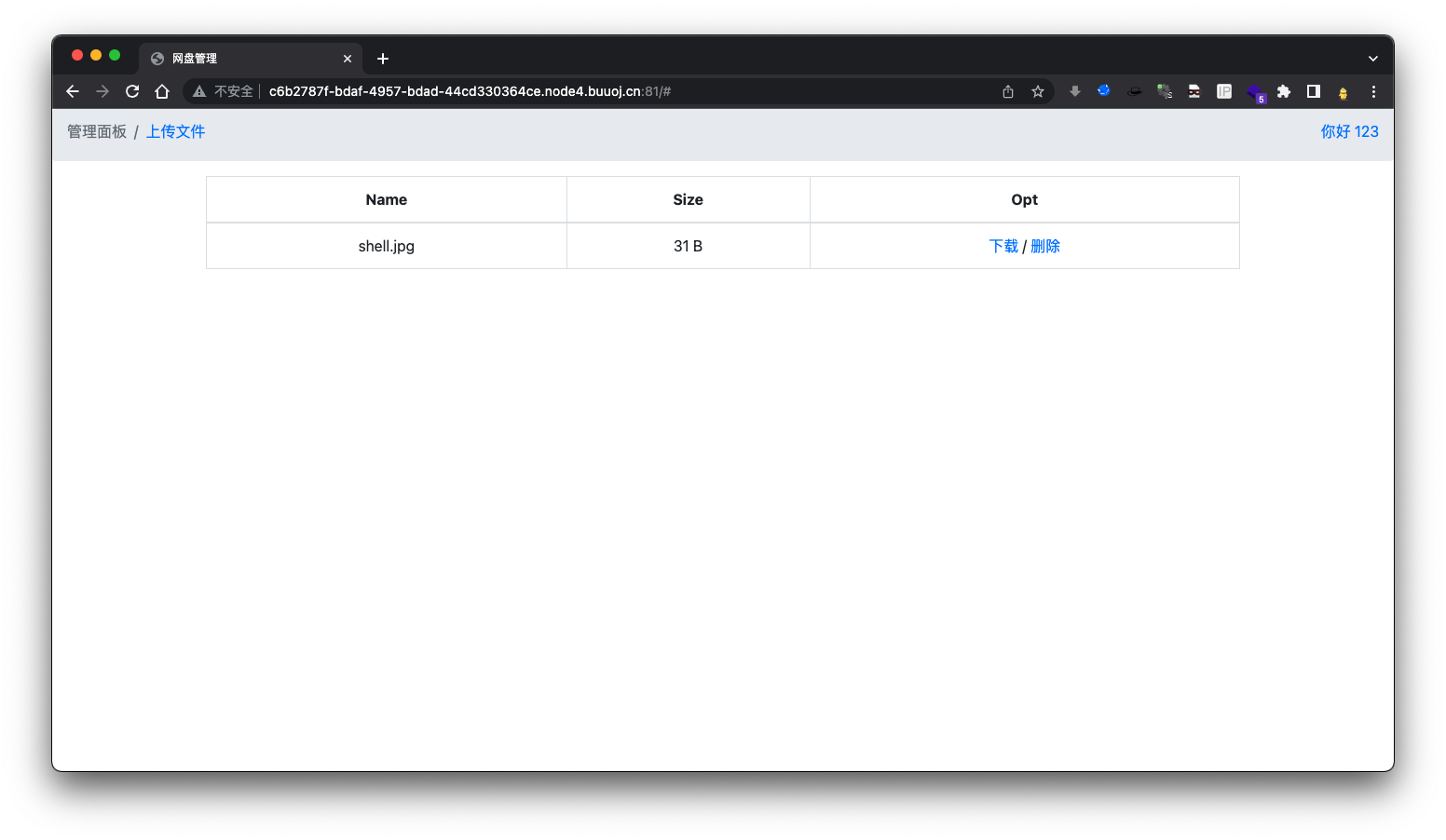Click 删除 to delete shell.jpg
The width and height of the screenshot is (1446, 840).
click(1045, 246)
